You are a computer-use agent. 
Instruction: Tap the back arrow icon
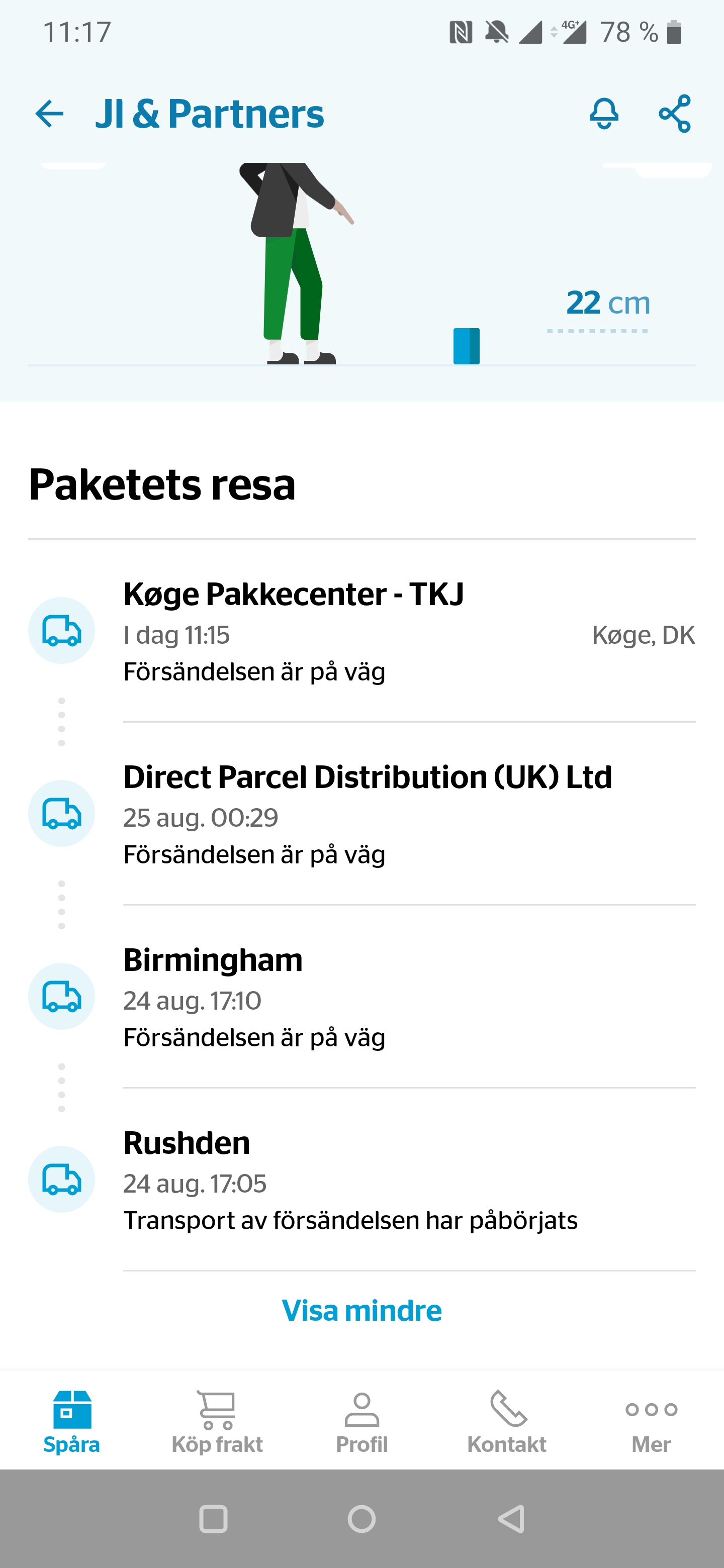point(49,114)
